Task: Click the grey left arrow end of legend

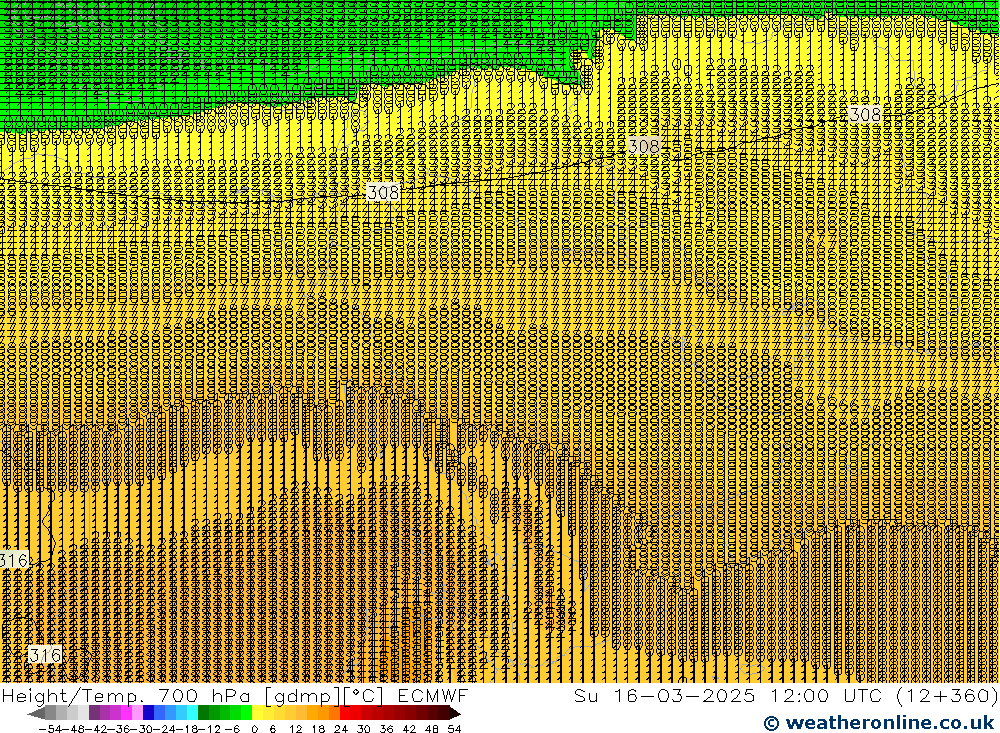Action: [36, 713]
